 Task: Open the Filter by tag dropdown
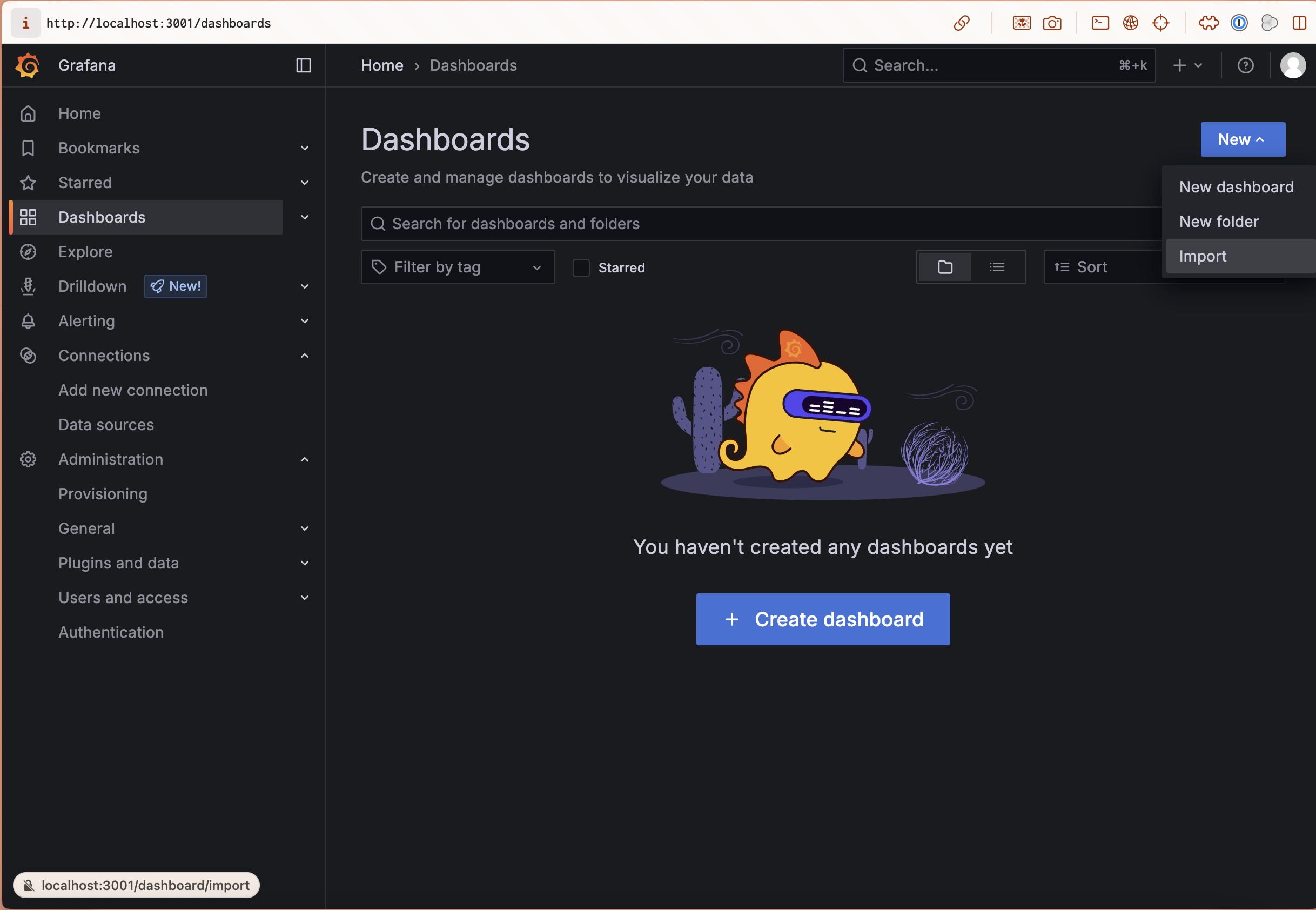point(458,267)
